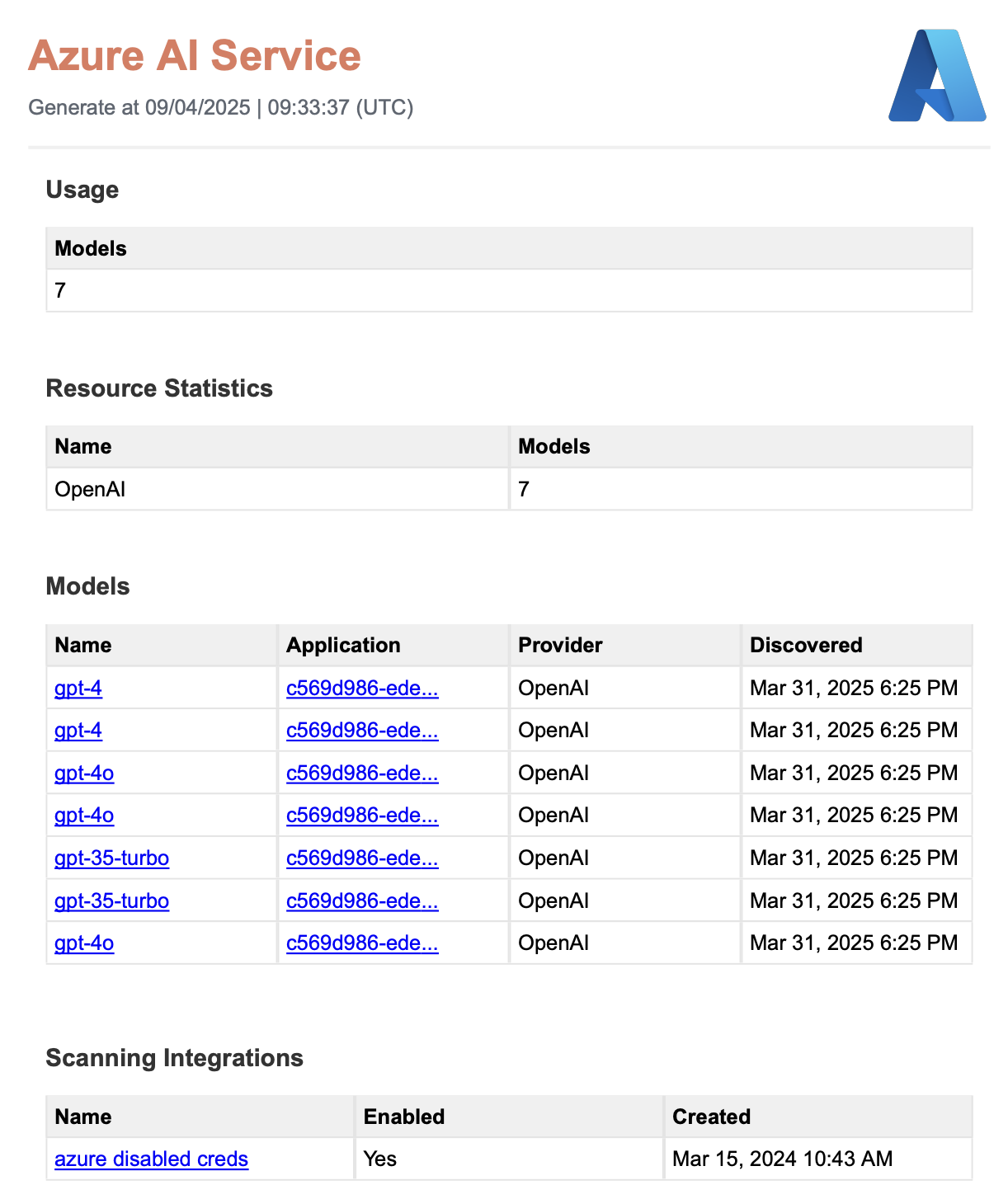Open the first gpt-4 model link
Viewport: 1008px width, 1199px height.
coord(78,688)
